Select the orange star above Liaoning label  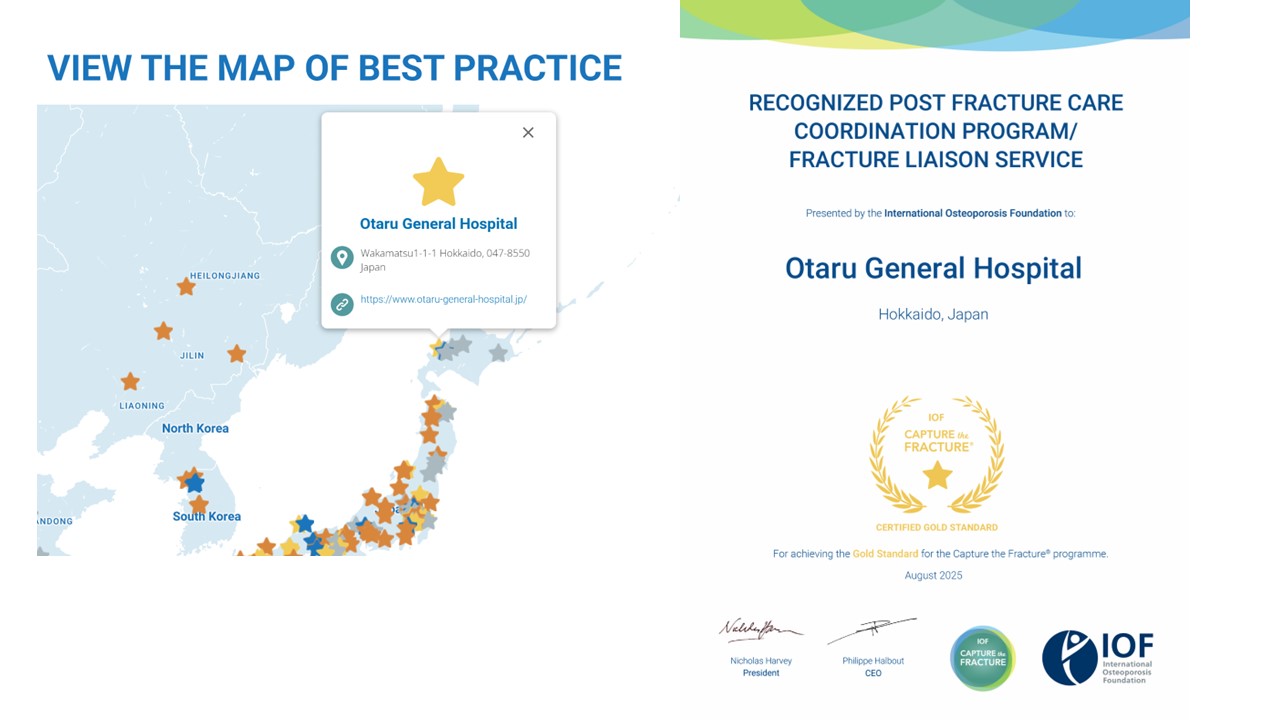(130, 382)
